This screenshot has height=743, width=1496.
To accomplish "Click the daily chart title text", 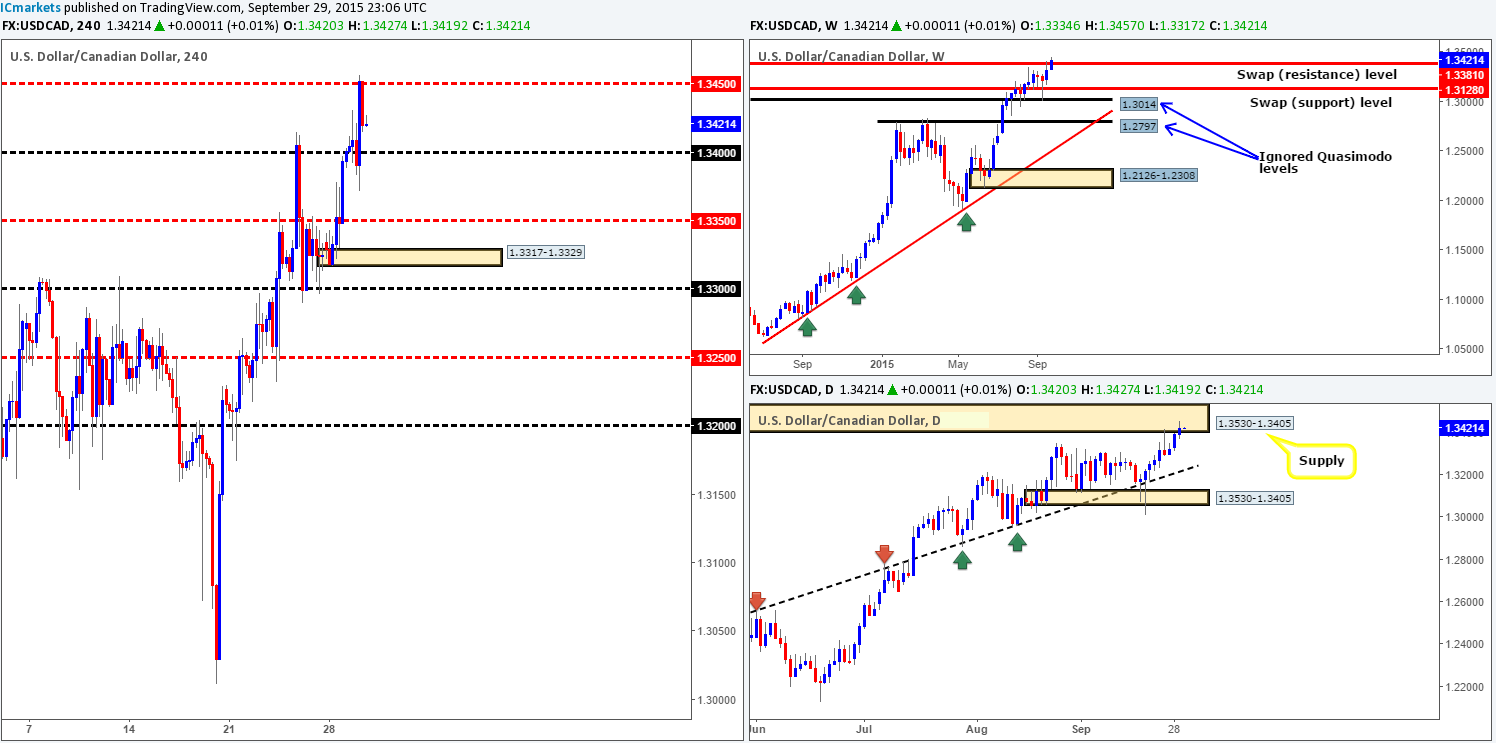I will (x=848, y=420).
